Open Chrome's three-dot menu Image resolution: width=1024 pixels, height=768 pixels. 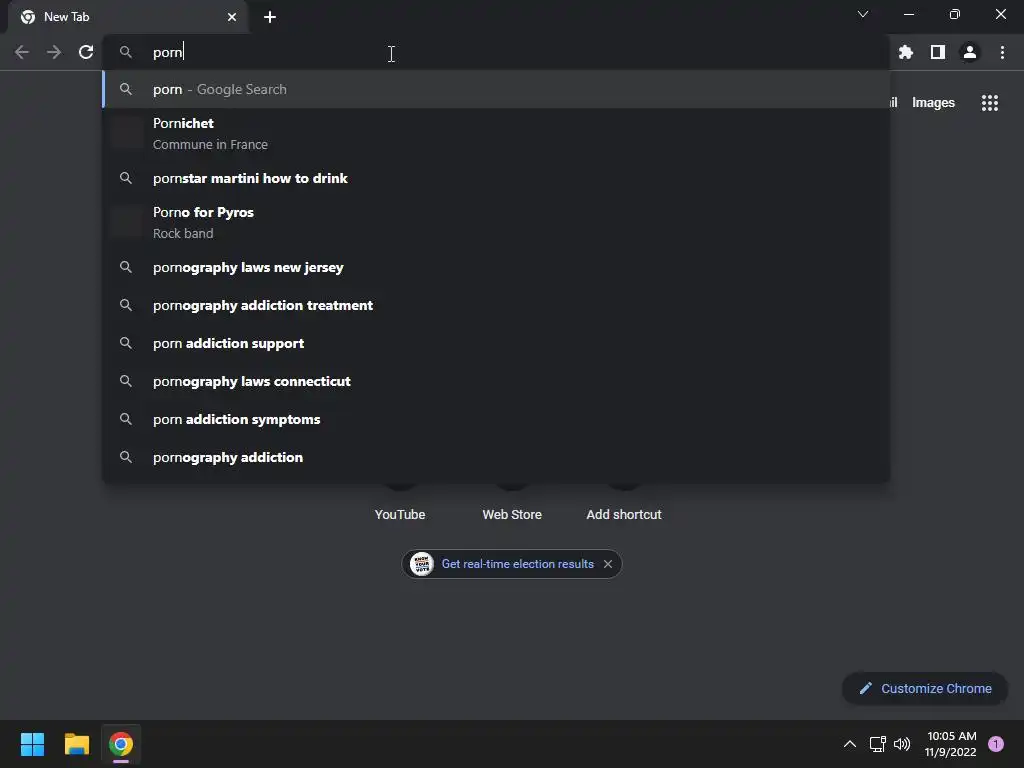[x=1002, y=52]
